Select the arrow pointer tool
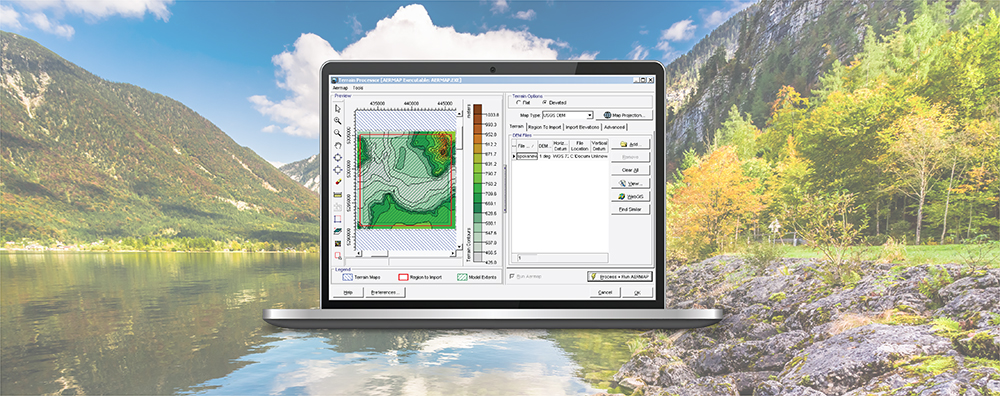Image resolution: width=1000 pixels, height=396 pixels. tap(338, 108)
